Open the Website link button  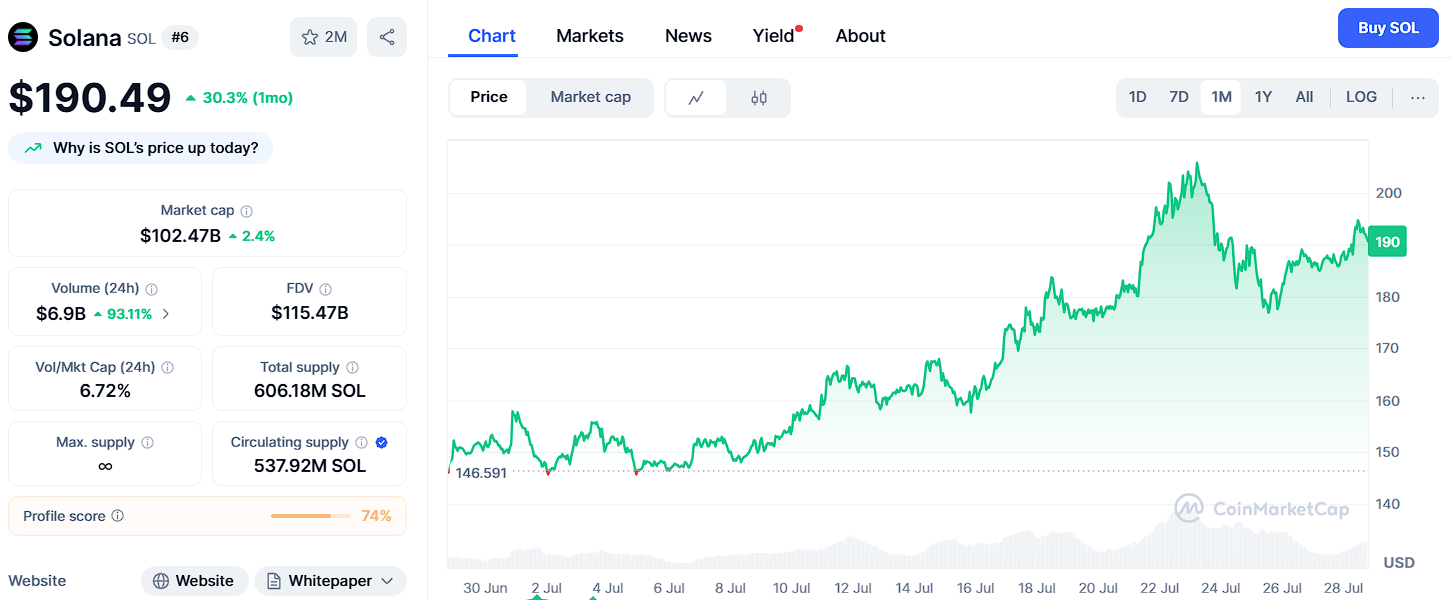(194, 581)
